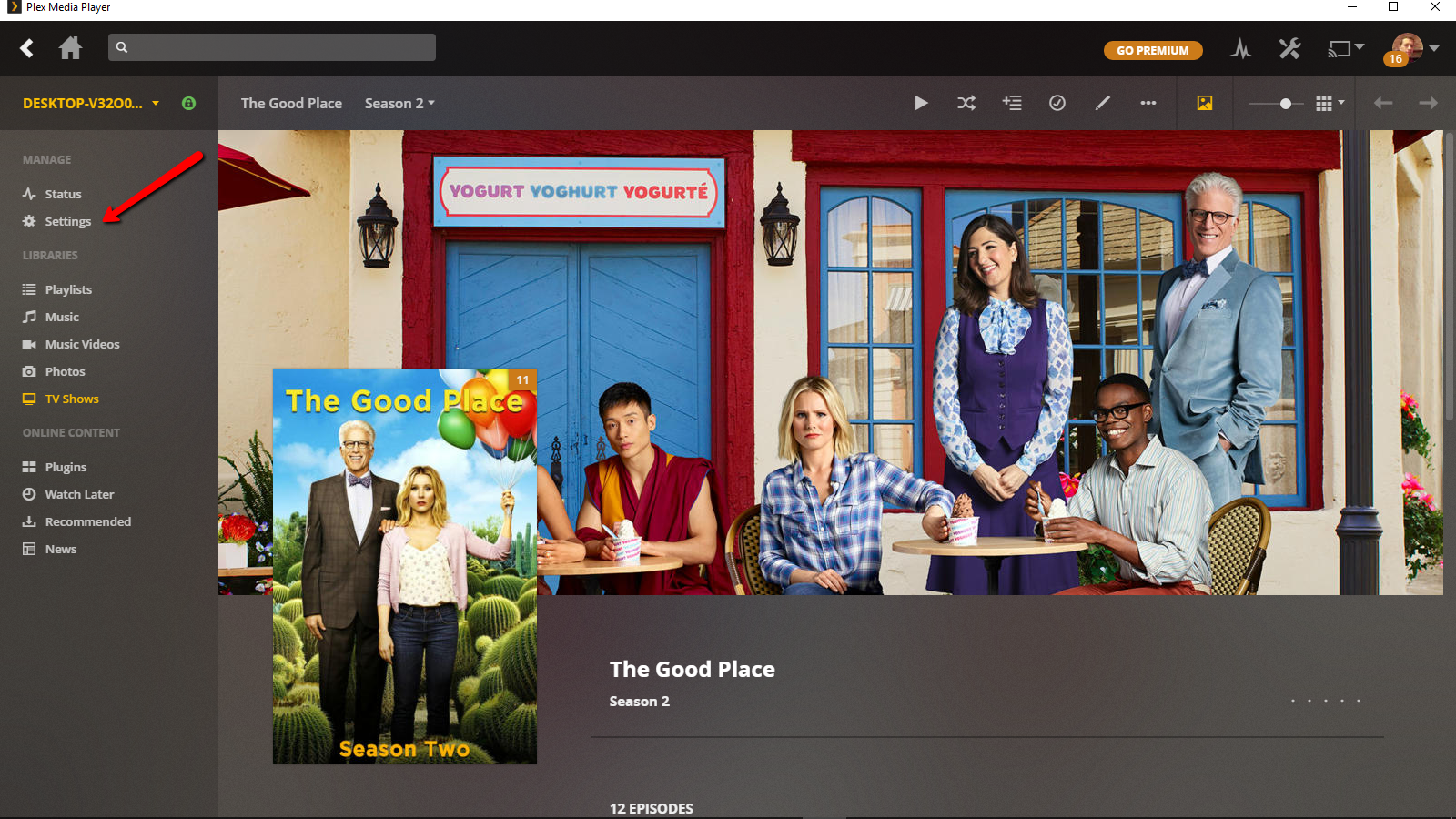This screenshot has height=819, width=1456.
Task: Open the cast player dropdown
Action: [1346, 48]
